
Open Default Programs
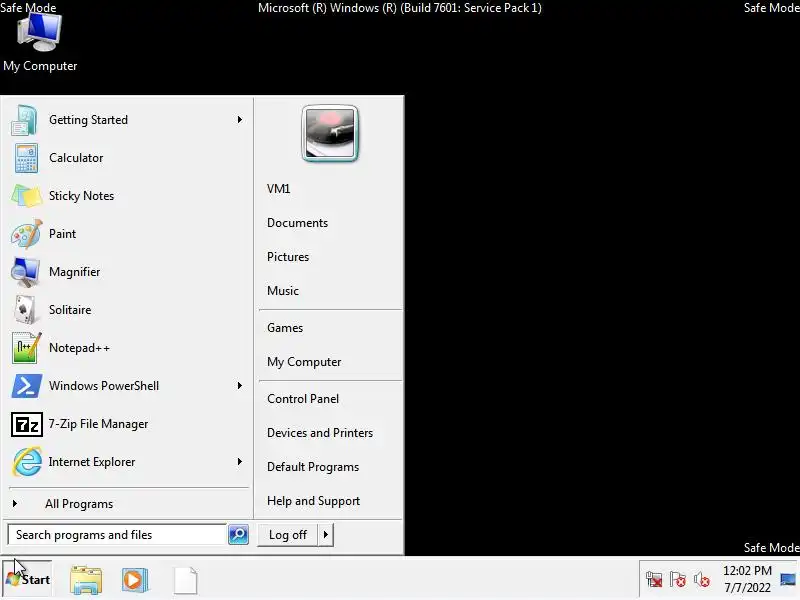pos(313,467)
